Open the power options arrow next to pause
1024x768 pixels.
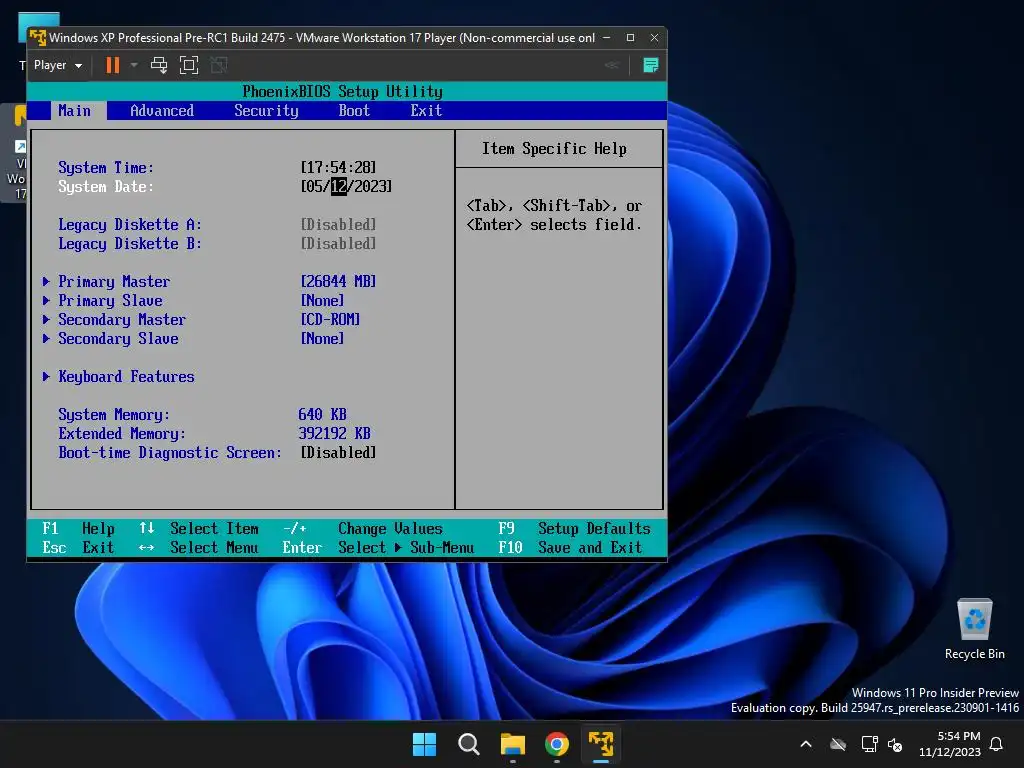[134, 65]
